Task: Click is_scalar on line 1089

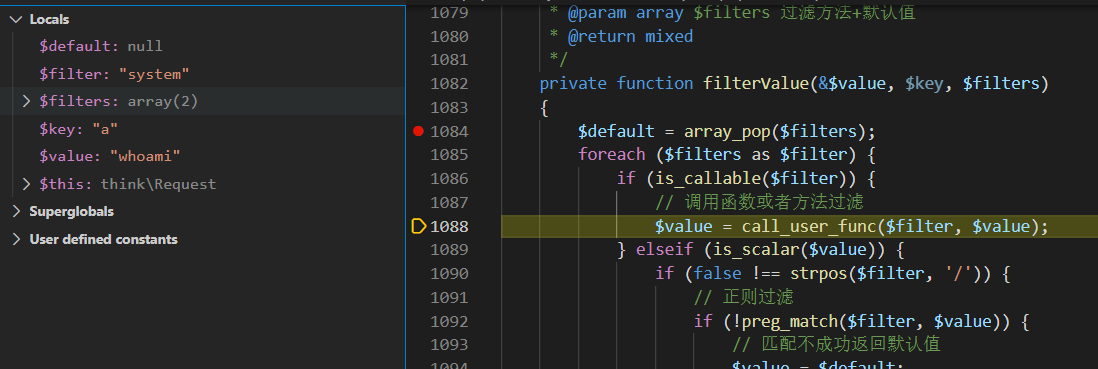Action: coord(756,250)
